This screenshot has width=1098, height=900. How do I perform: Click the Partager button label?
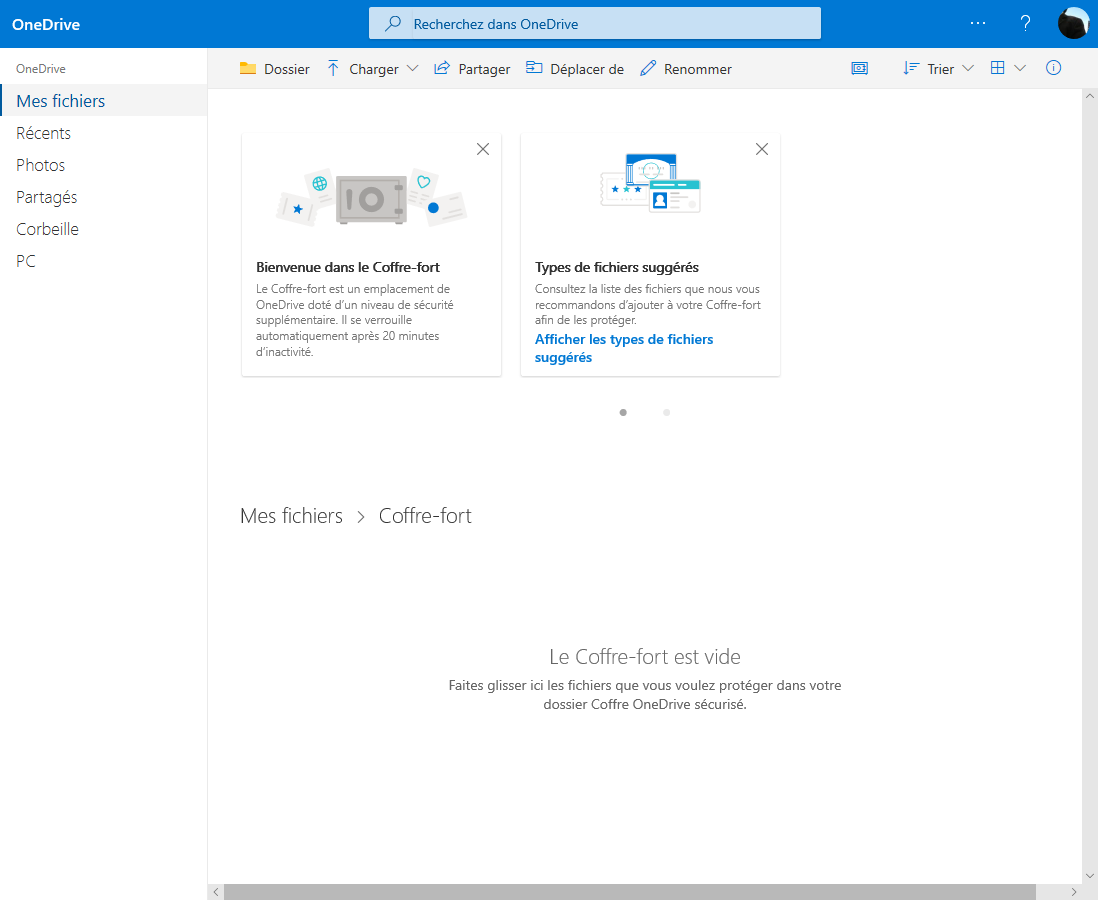[485, 69]
